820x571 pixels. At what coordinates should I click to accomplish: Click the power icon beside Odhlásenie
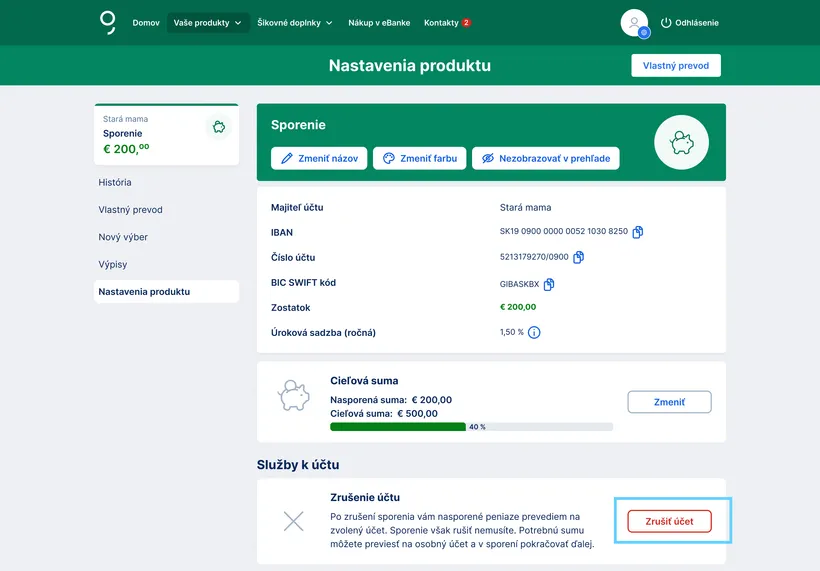click(x=666, y=22)
